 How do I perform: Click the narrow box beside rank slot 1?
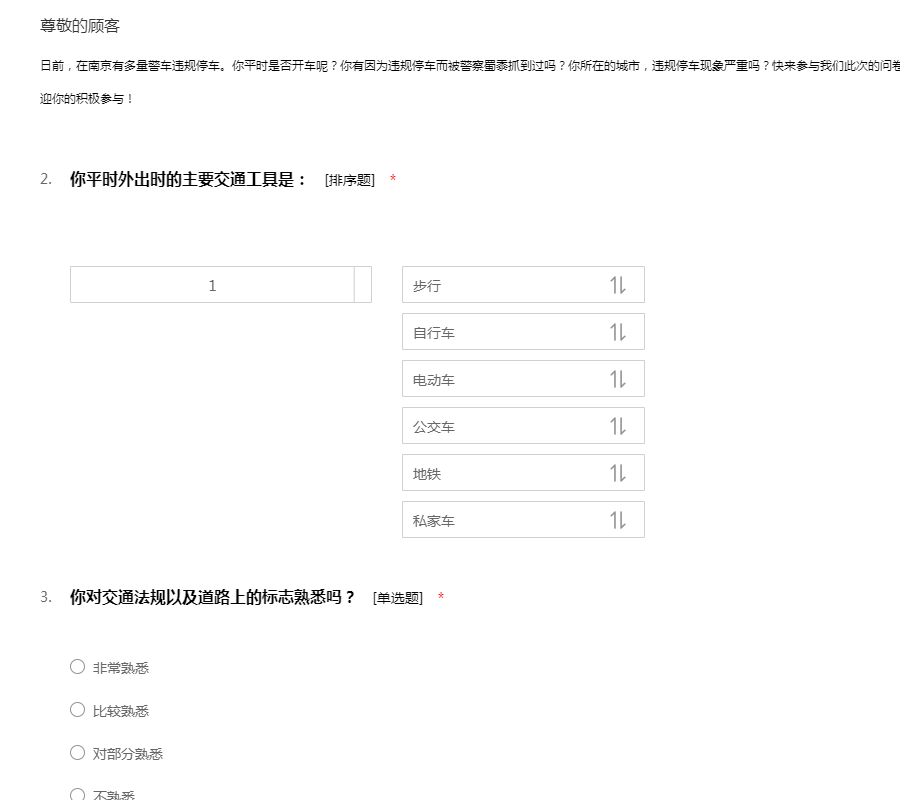363,285
